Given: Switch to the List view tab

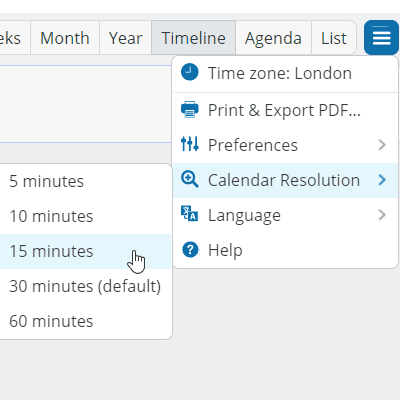Looking at the screenshot, I should tap(334, 38).
